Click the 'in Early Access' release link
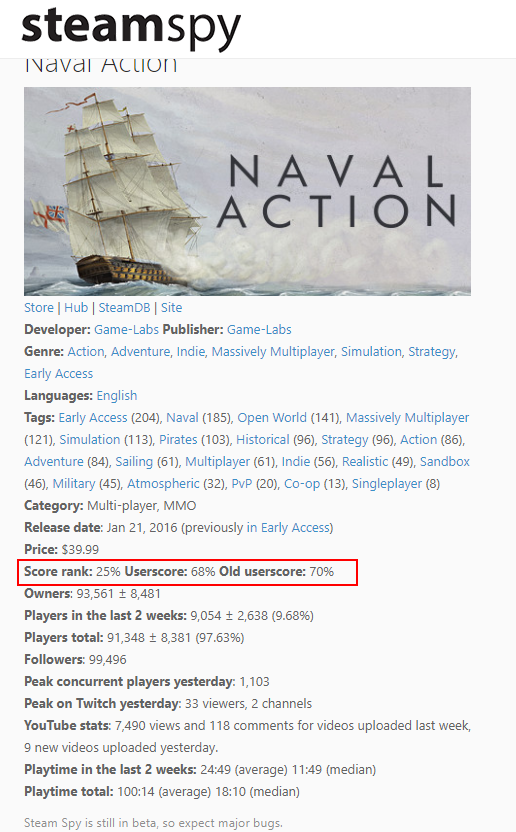This screenshot has width=516, height=832. pos(288,528)
